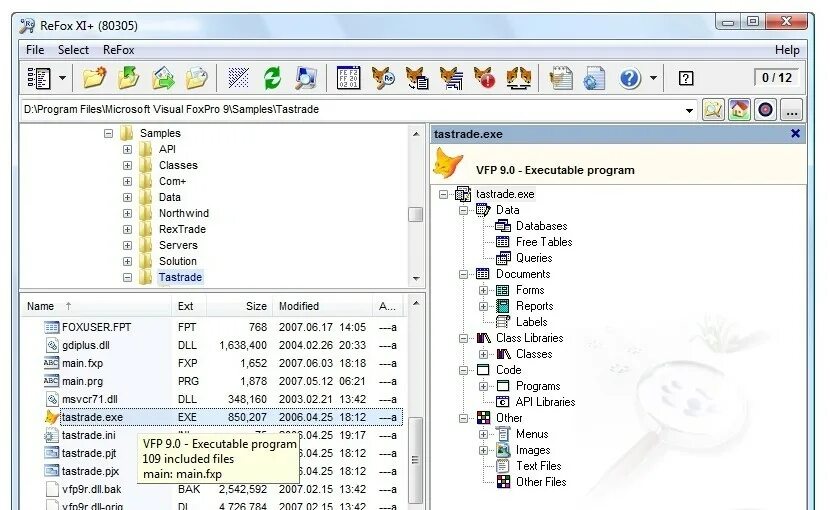The width and height of the screenshot is (830, 510).
Task: Click the fox with documents icon
Action: click(417, 78)
